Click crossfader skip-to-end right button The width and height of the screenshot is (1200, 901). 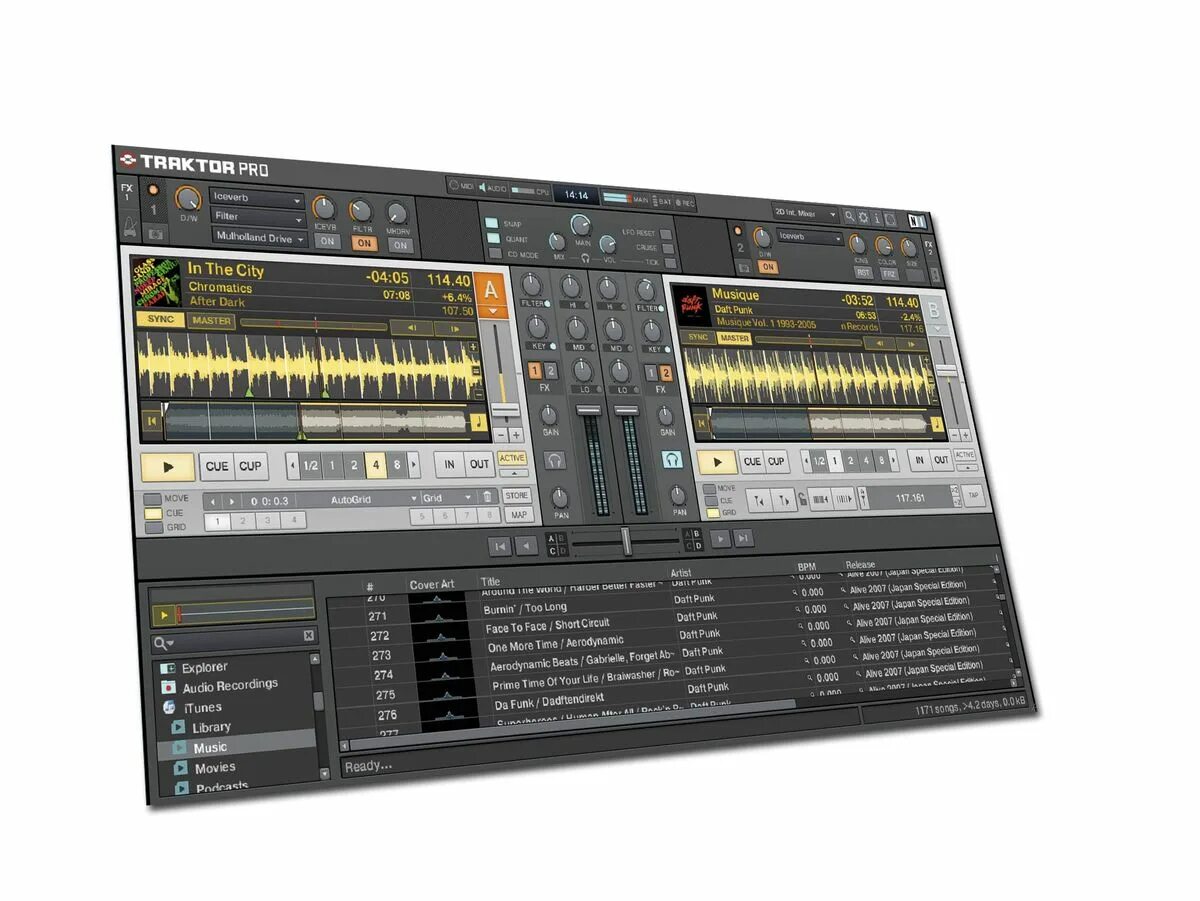pos(743,538)
